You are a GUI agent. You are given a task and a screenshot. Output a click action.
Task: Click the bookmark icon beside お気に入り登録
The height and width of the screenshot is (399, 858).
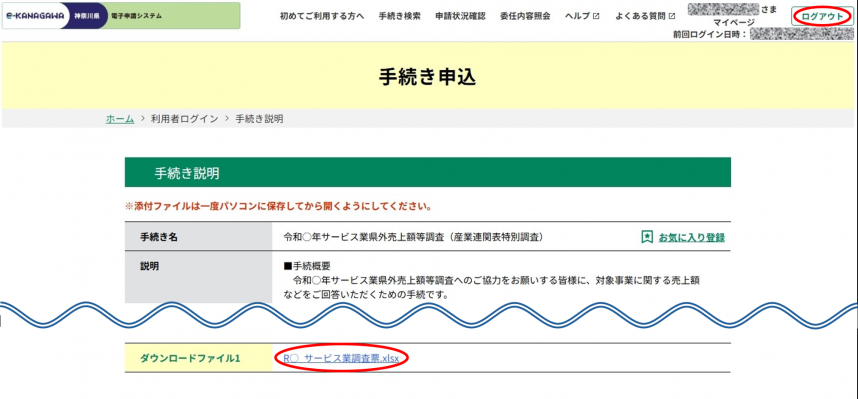pyautogui.click(x=647, y=237)
